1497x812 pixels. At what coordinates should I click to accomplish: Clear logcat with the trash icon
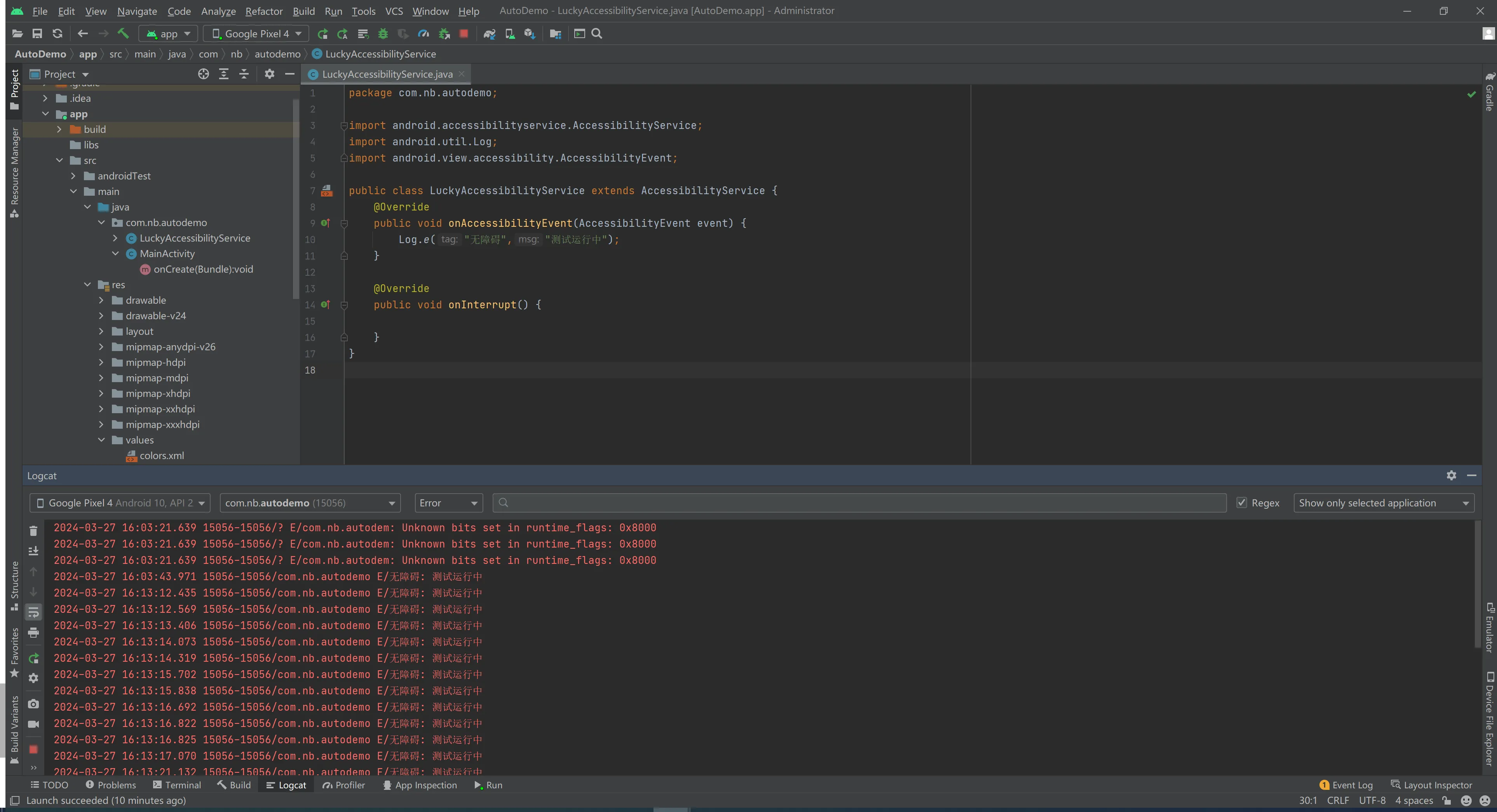pyautogui.click(x=33, y=531)
